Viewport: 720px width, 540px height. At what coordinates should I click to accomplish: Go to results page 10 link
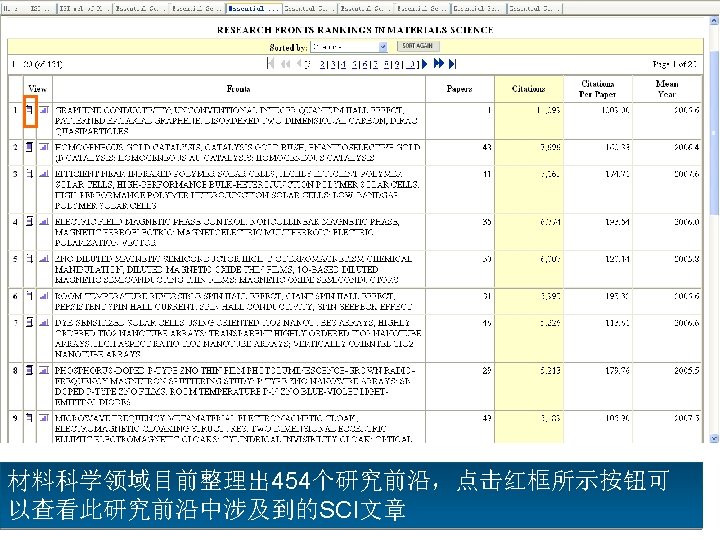(413, 64)
